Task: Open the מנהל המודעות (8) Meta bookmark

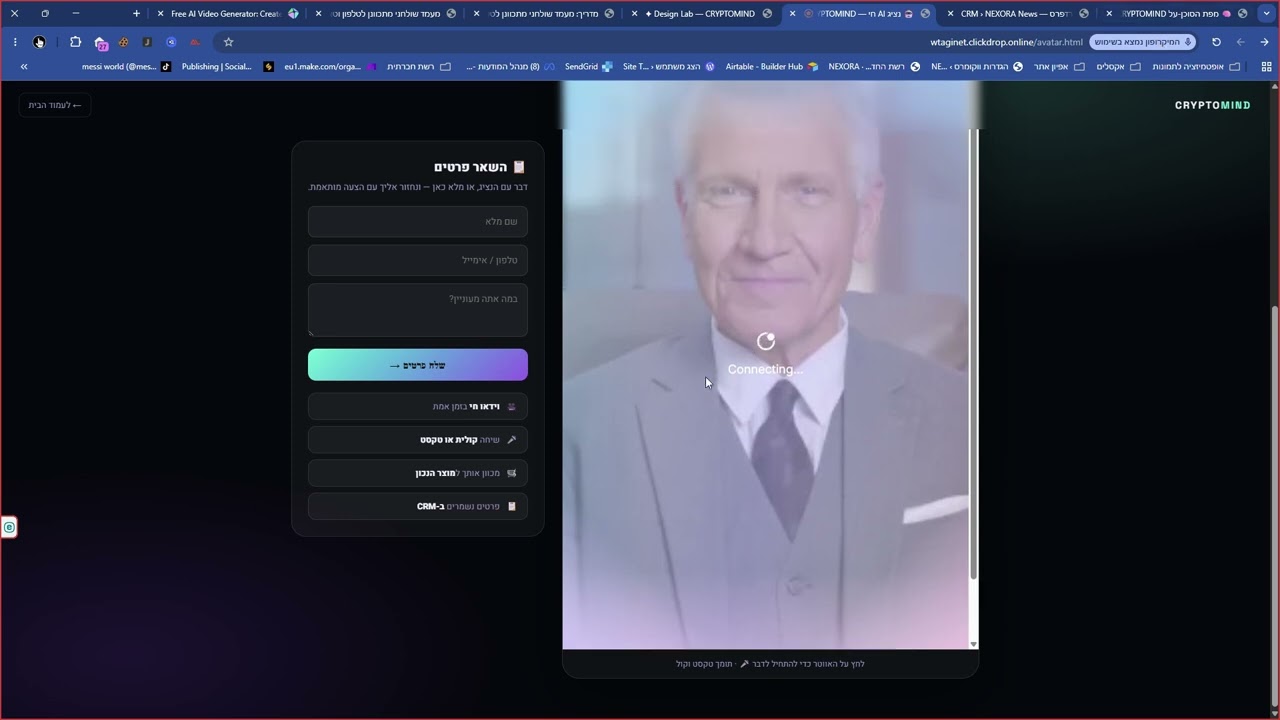Action: (509, 67)
